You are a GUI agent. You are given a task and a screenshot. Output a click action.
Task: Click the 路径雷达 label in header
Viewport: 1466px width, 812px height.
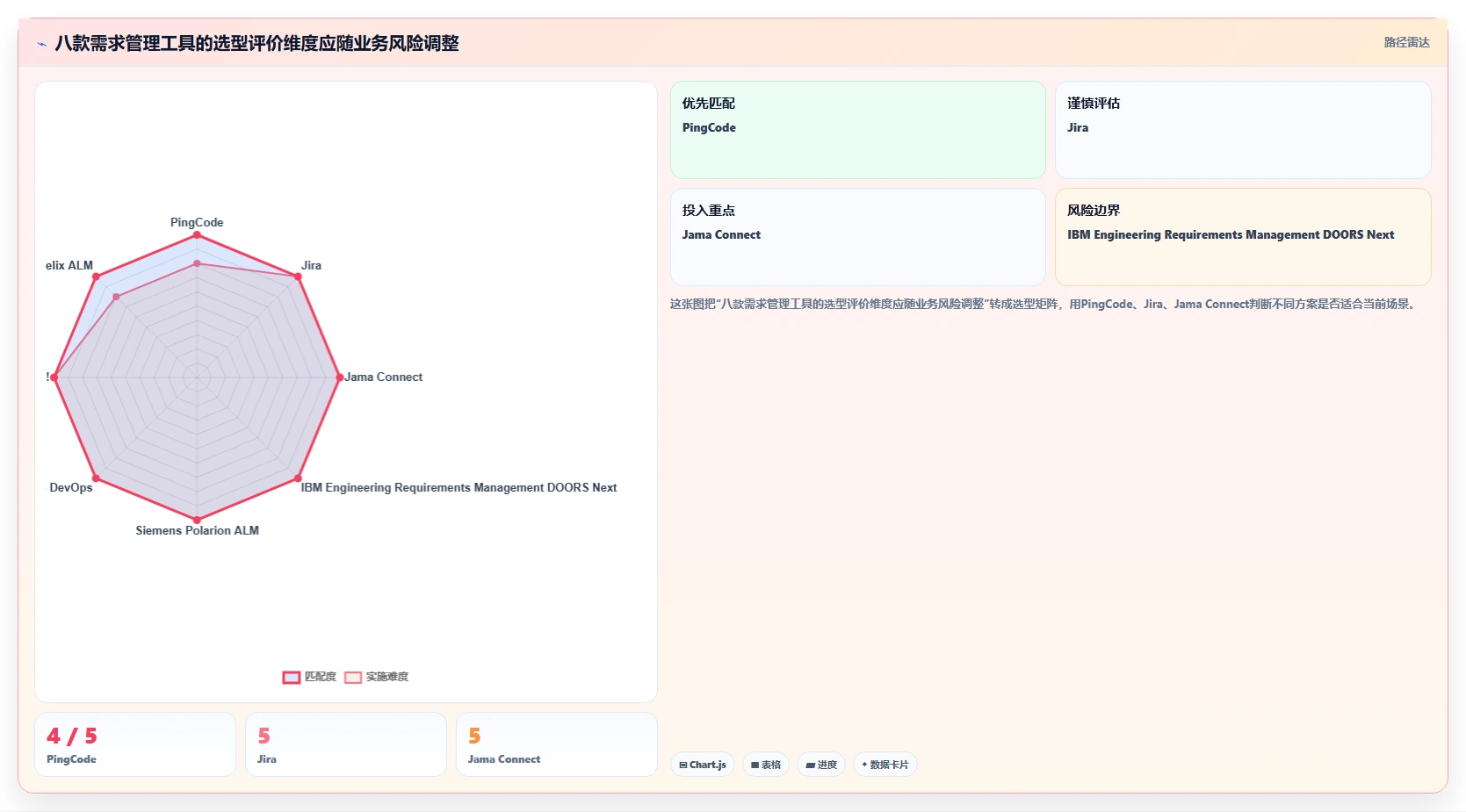[x=1406, y=42]
